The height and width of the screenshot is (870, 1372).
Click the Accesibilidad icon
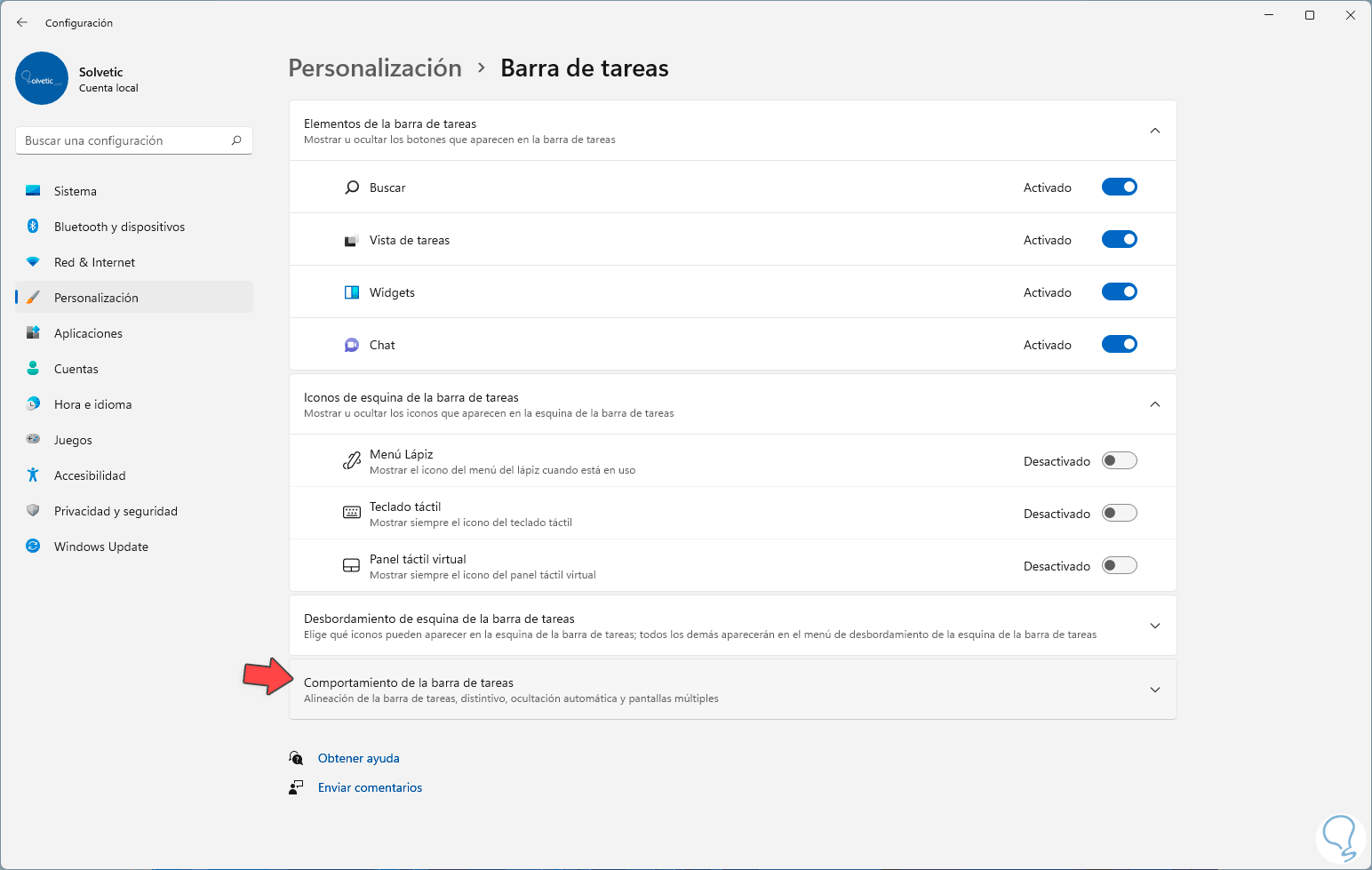(x=33, y=475)
